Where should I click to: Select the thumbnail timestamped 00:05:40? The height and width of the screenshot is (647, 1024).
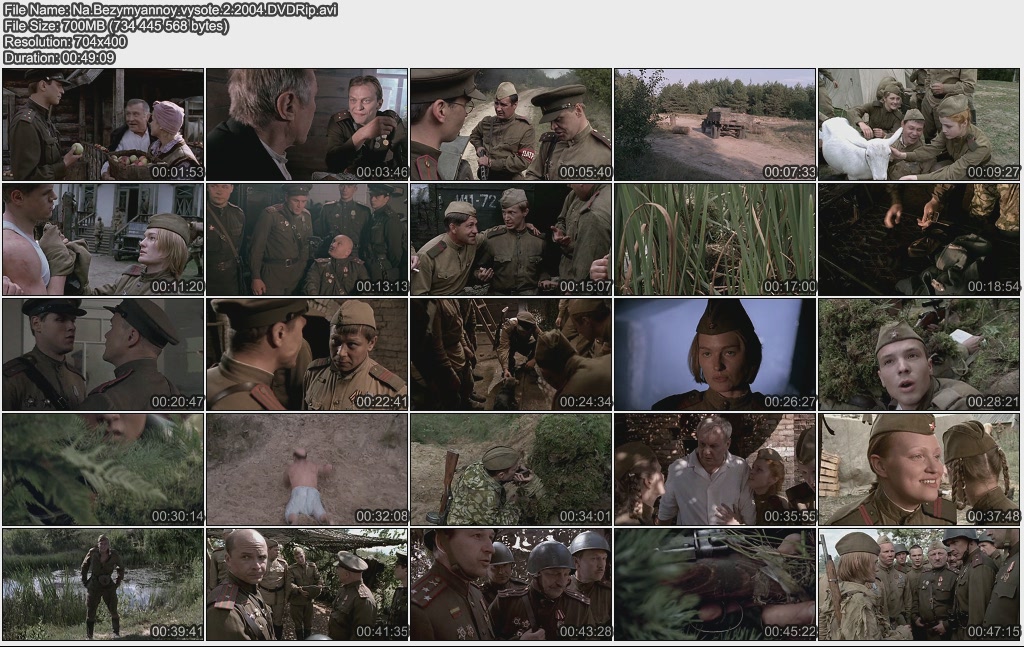pos(511,124)
